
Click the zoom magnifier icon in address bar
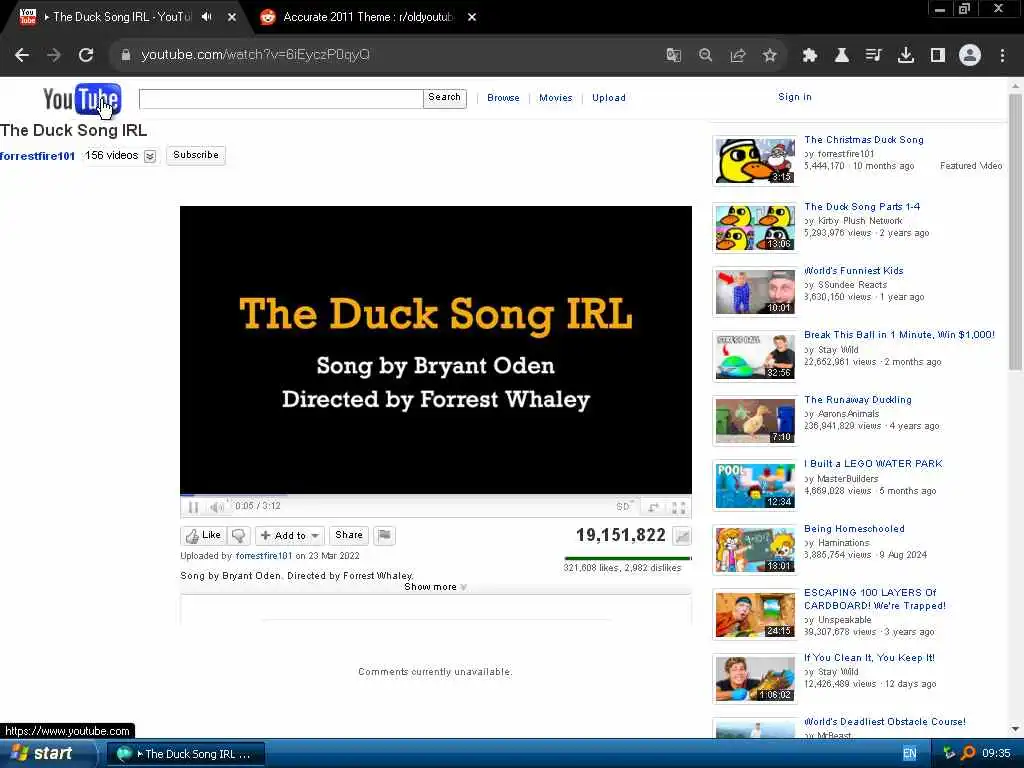point(705,55)
